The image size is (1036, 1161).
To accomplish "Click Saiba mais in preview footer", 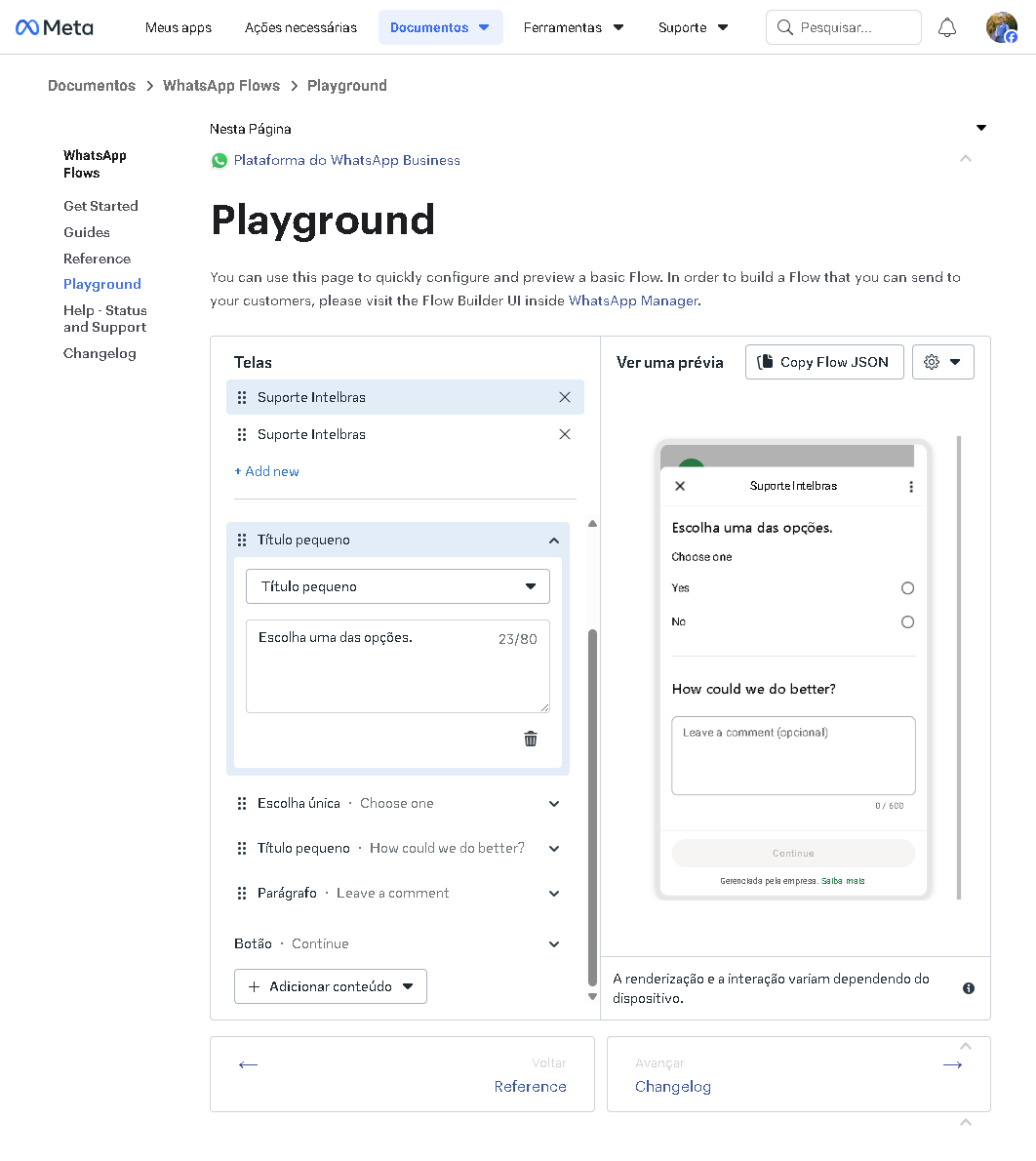I will 843,881.
